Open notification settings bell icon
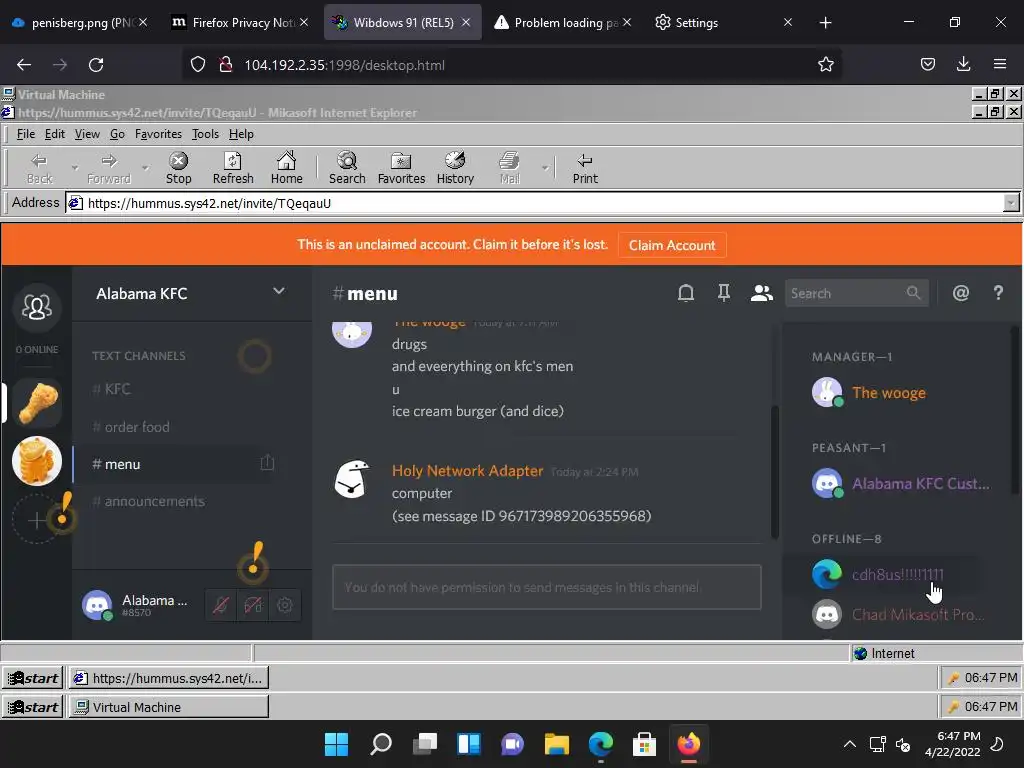 pos(686,293)
